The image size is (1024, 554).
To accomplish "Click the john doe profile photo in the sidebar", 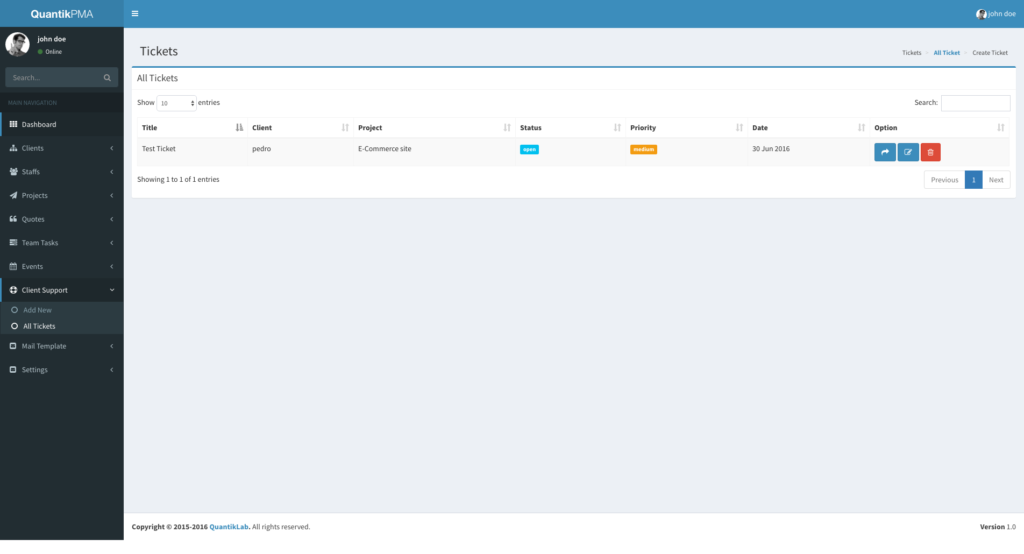I will coord(18,44).
